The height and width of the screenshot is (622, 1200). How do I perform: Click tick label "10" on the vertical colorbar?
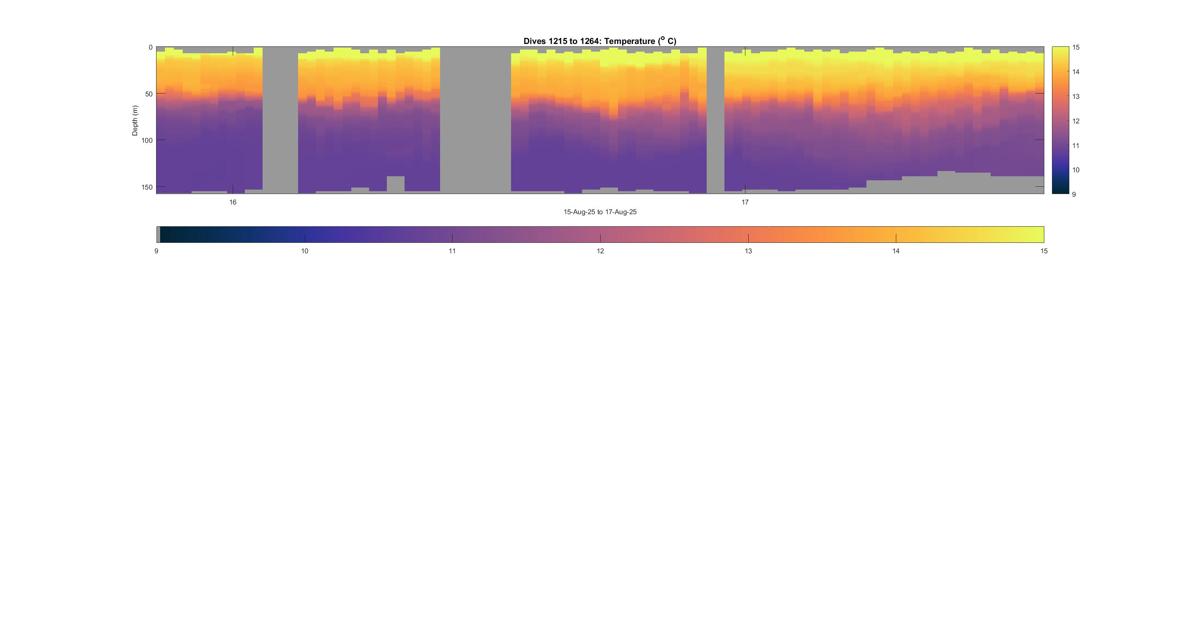(1076, 170)
